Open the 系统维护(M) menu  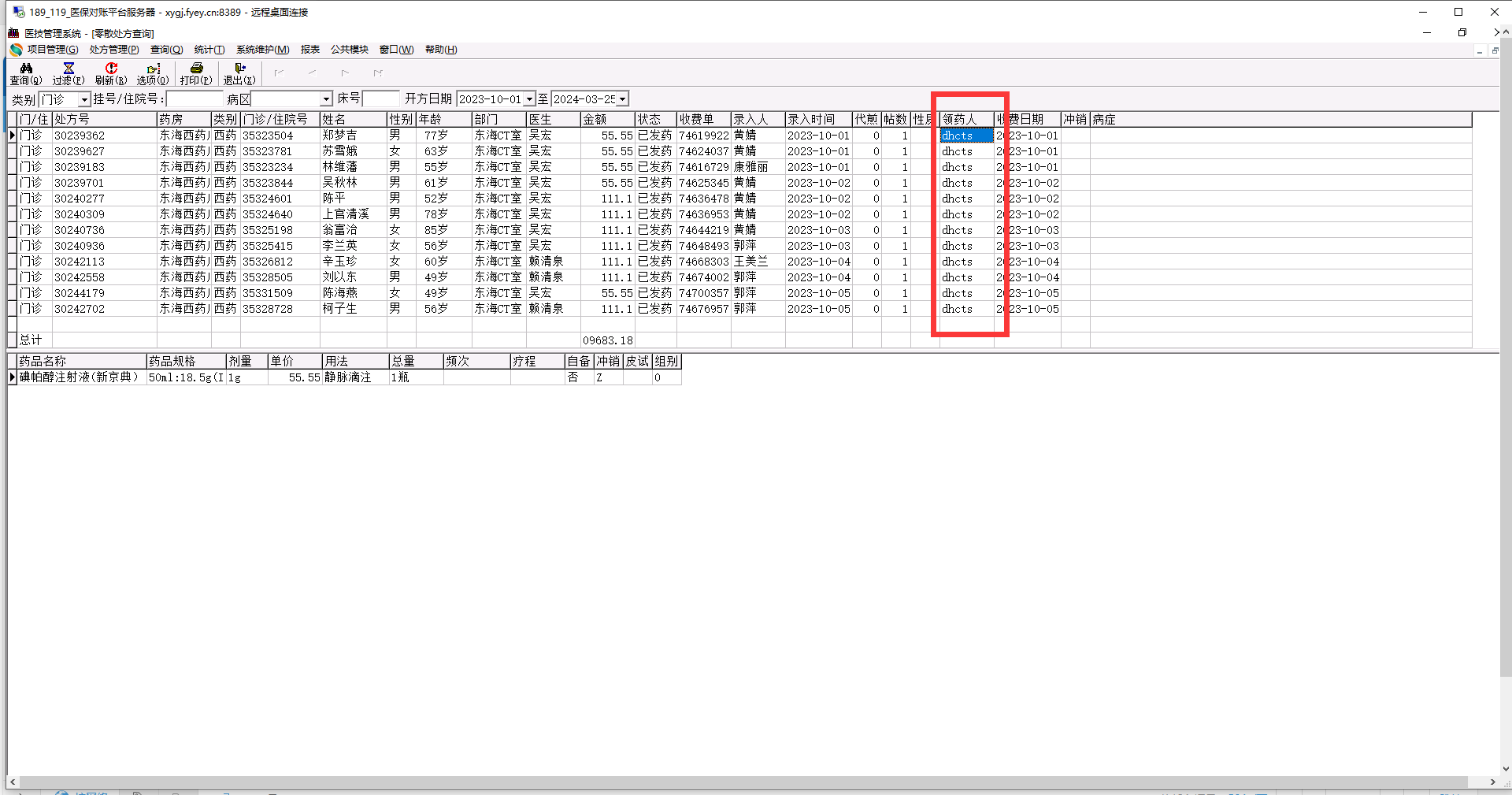[x=263, y=50]
